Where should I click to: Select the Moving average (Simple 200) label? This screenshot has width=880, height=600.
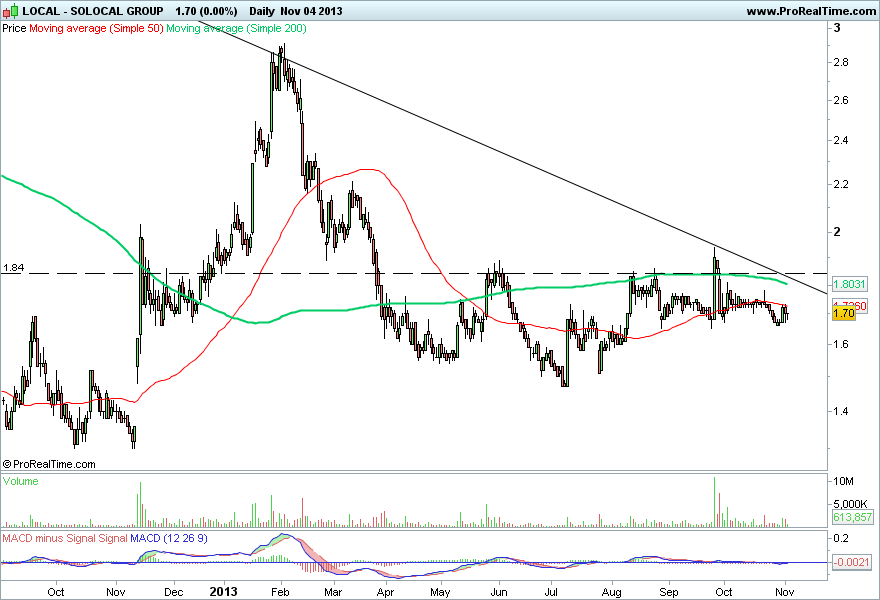[236, 28]
